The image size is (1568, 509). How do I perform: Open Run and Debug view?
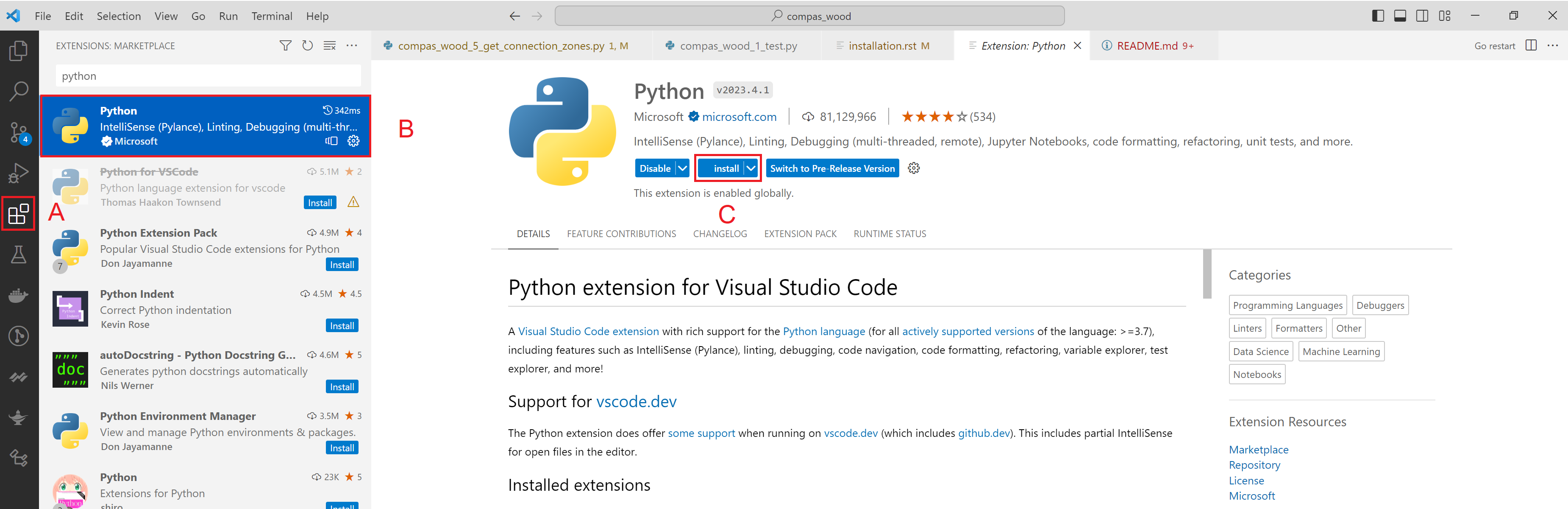coord(18,173)
